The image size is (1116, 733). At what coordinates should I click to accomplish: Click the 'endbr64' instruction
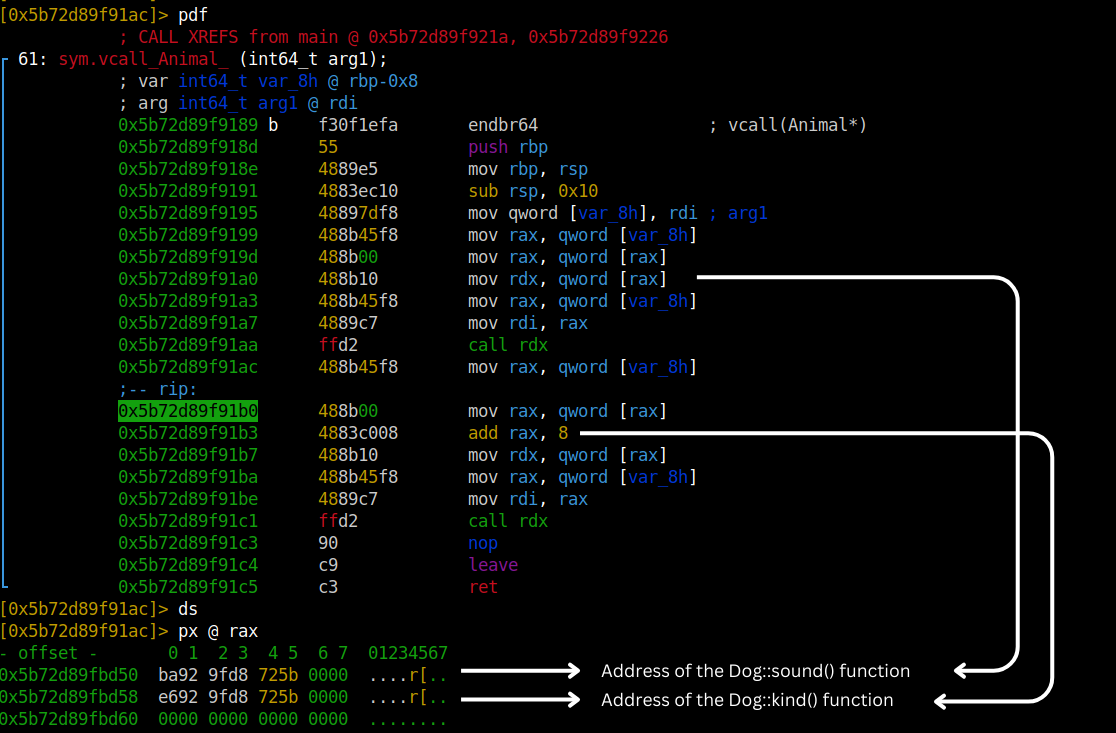503,125
